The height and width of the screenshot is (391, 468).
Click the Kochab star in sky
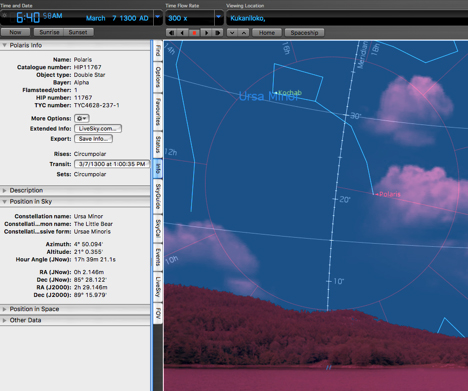click(x=276, y=93)
